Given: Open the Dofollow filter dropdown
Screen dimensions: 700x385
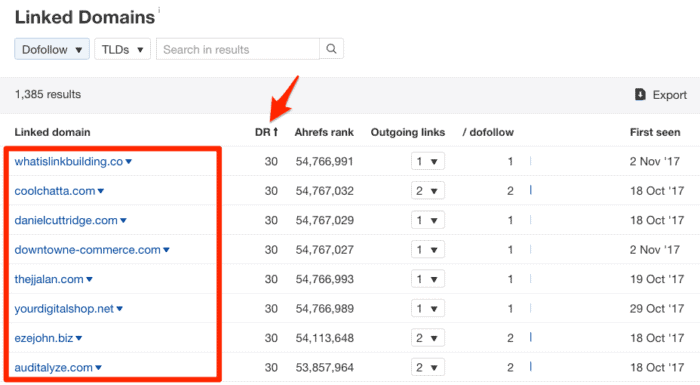Looking at the screenshot, I should pyautogui.click(x=52, y=49).
